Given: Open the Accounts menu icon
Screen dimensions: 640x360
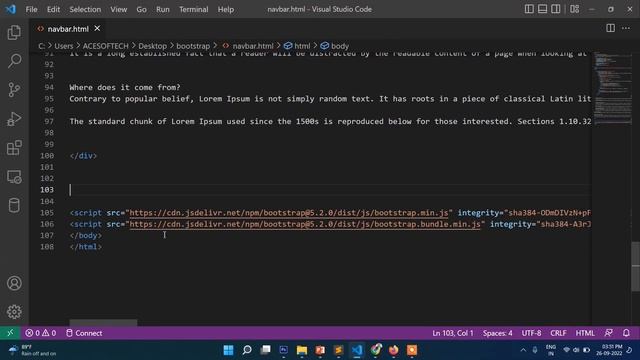Looking at the screenshot, I should (14, 283).
